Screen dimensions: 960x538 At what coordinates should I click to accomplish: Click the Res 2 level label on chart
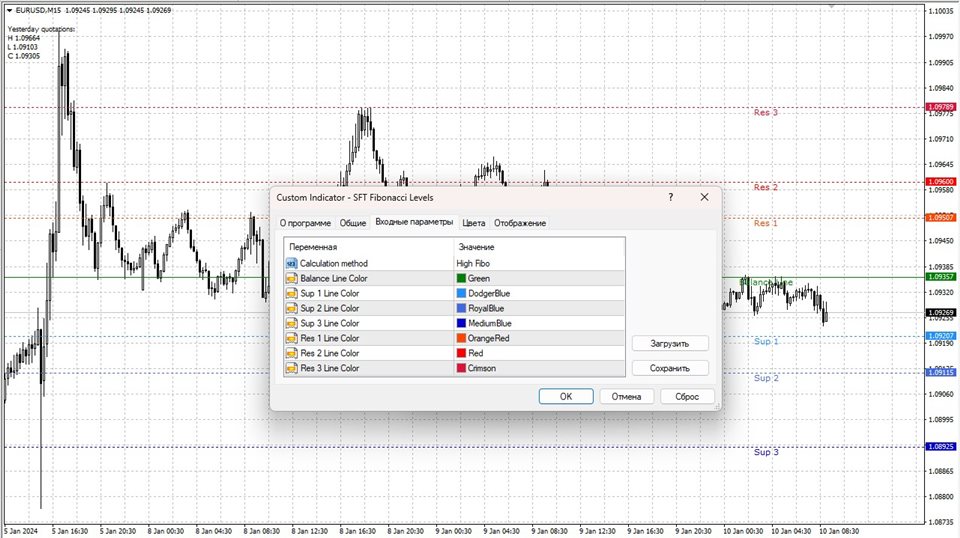click(765, 187)
